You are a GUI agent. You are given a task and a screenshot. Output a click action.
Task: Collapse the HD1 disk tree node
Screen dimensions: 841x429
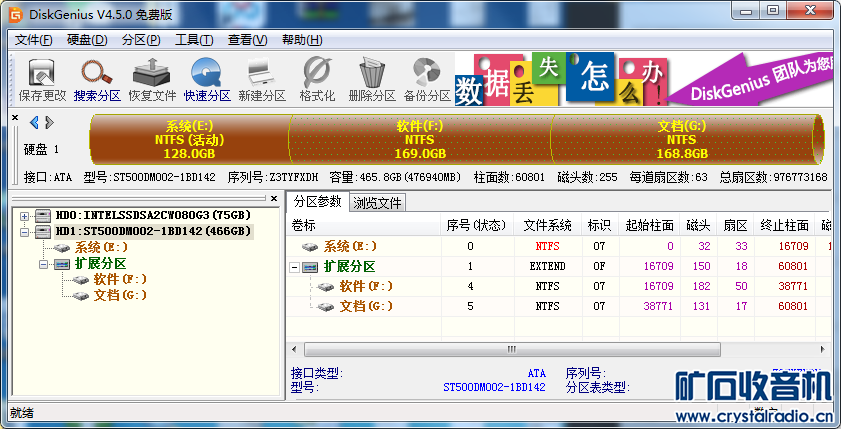[x=24, y=232]
